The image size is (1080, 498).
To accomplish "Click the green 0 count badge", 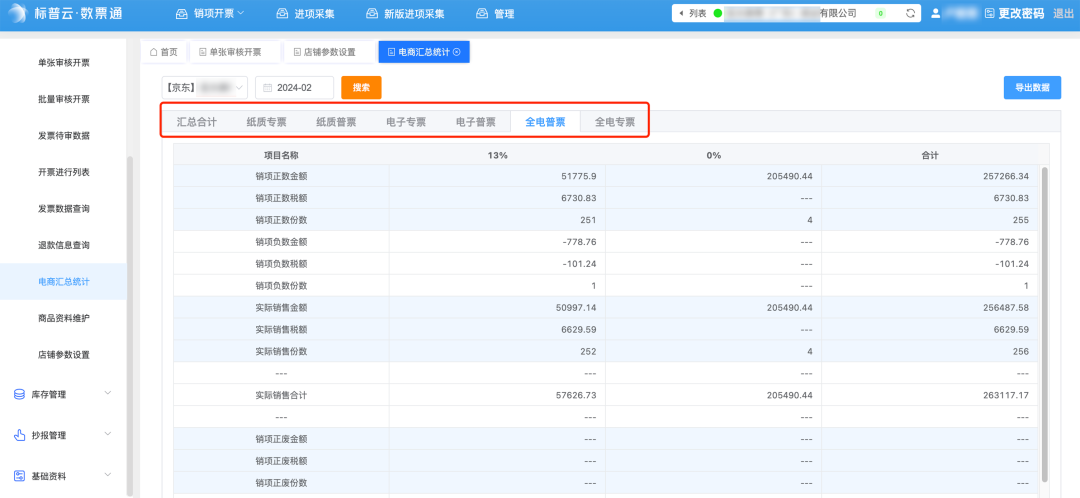I will click(881, 13).
